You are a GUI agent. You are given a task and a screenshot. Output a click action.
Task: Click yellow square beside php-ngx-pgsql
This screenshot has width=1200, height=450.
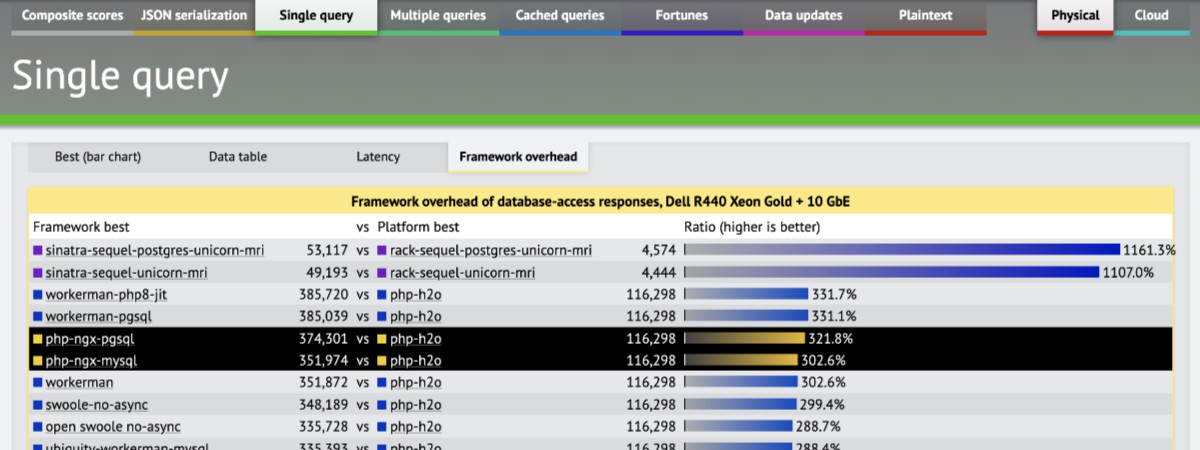38,339
